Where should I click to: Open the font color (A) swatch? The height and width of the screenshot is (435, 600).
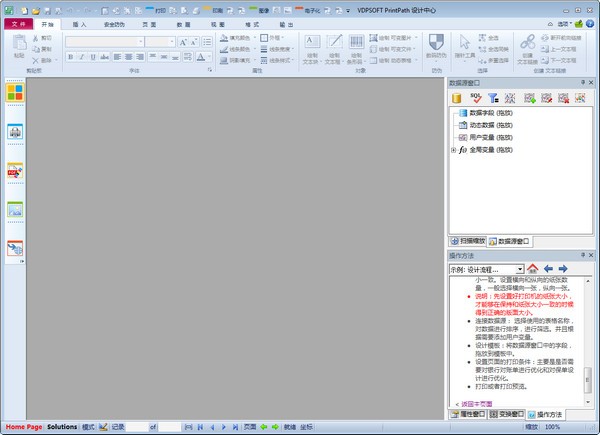[x=201, y=57]
